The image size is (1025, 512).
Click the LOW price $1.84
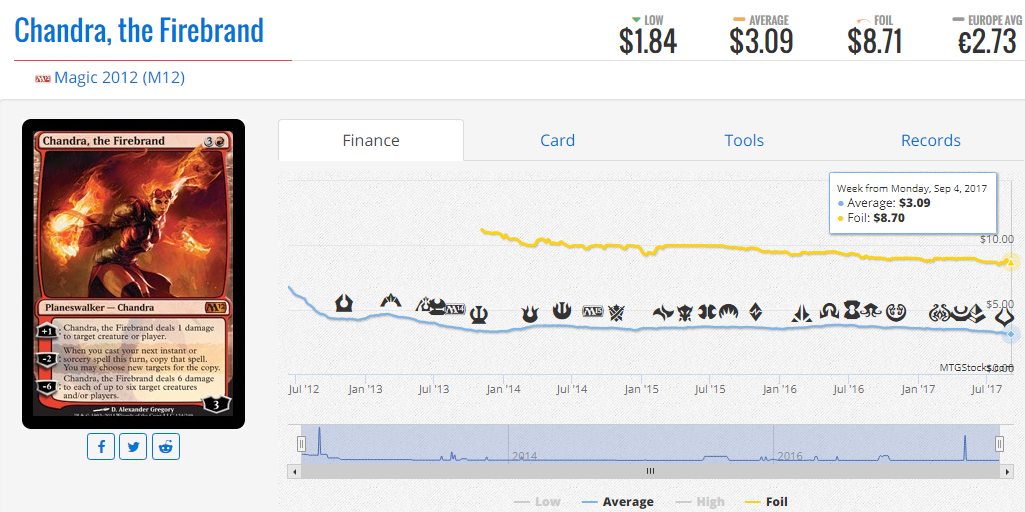[648, 41]
